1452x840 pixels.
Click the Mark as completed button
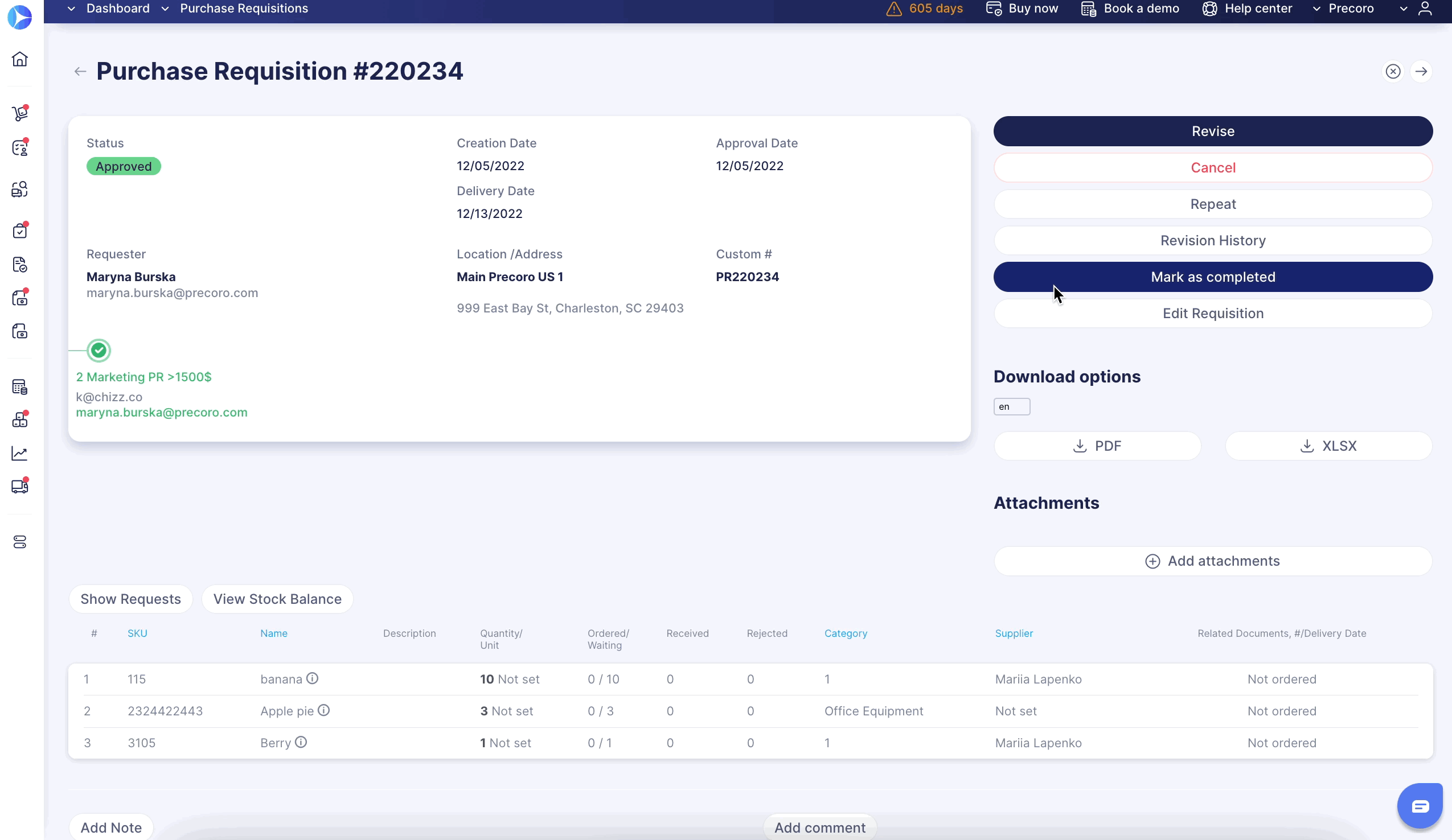1212,277
